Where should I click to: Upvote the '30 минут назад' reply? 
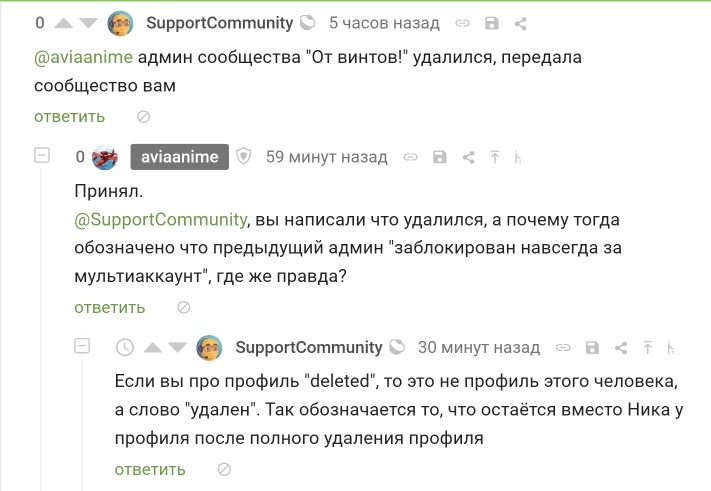coord(152,348)
